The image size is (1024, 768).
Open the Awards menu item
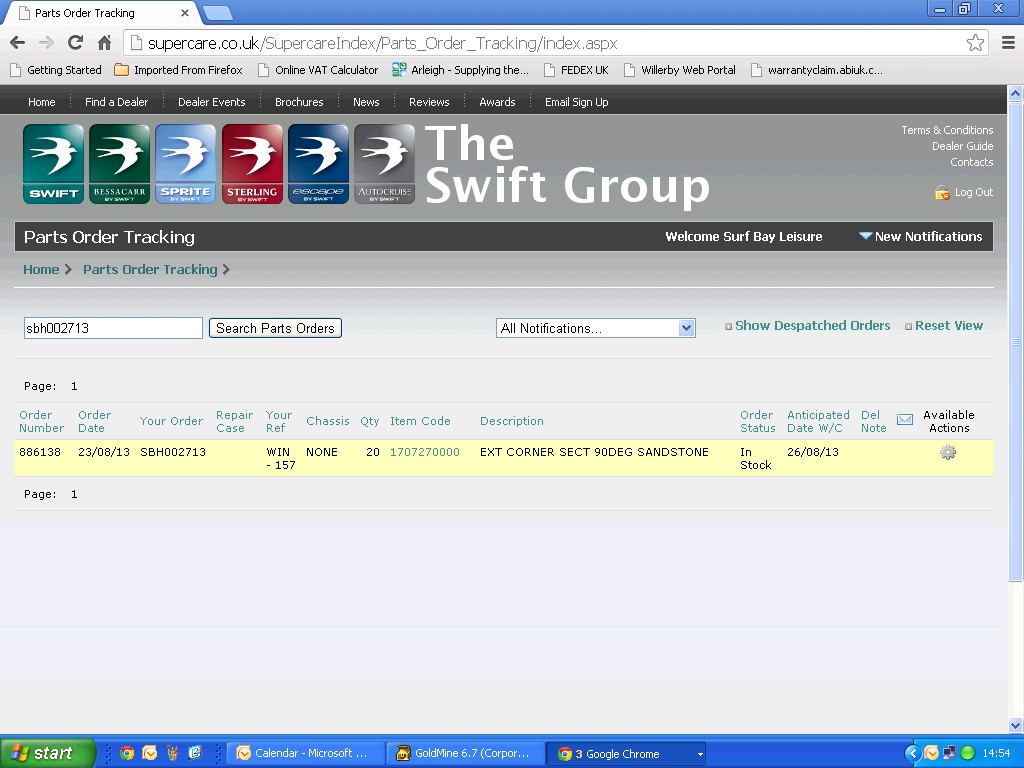497,102
